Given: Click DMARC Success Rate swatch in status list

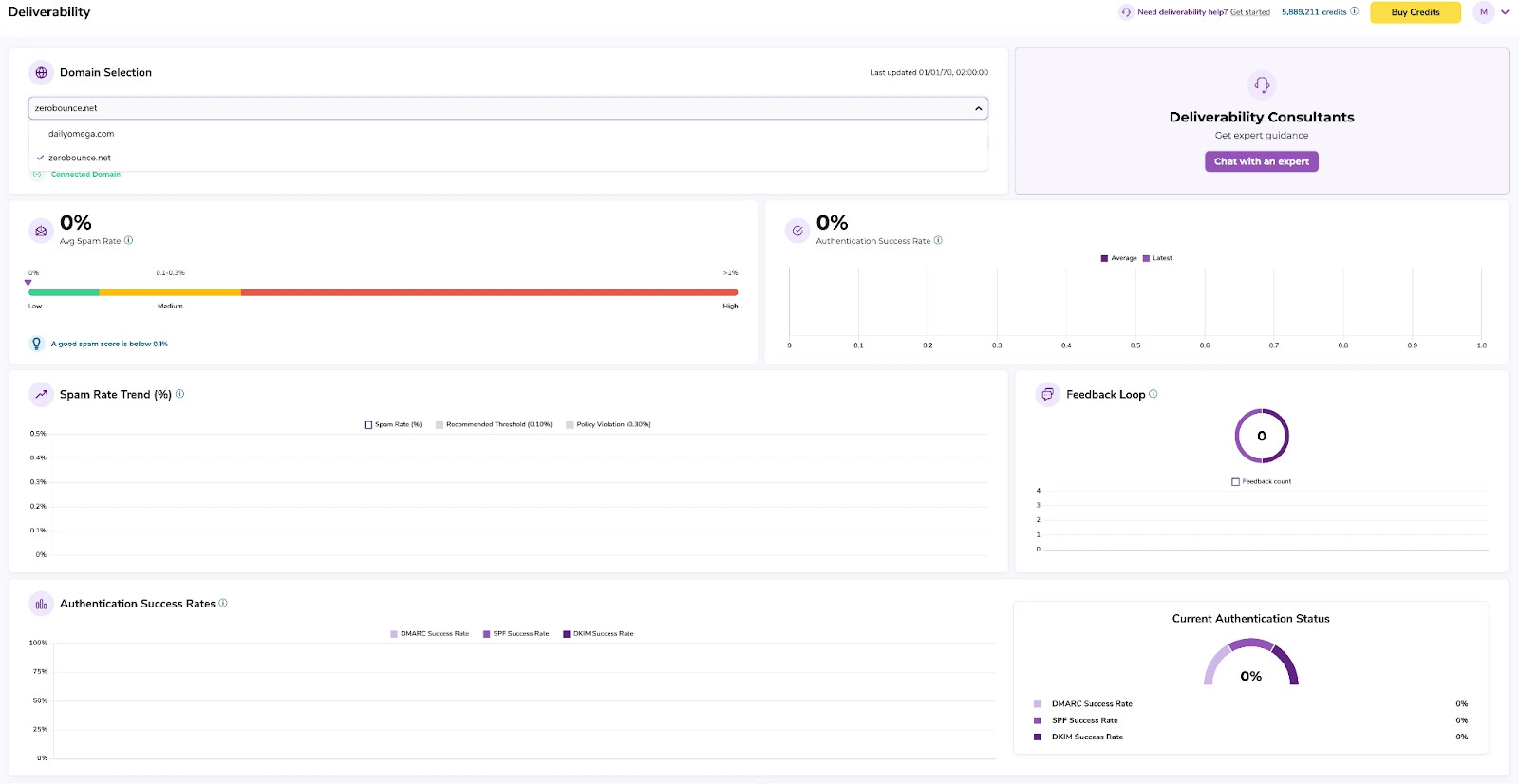Looking at the screenshot, I should point(1037,704).
